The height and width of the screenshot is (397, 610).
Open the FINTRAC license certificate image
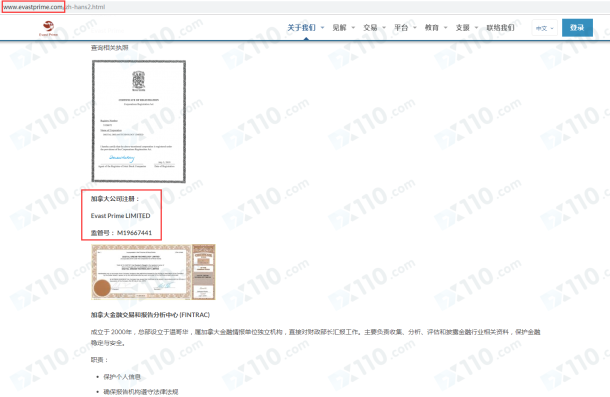[153, 272]
